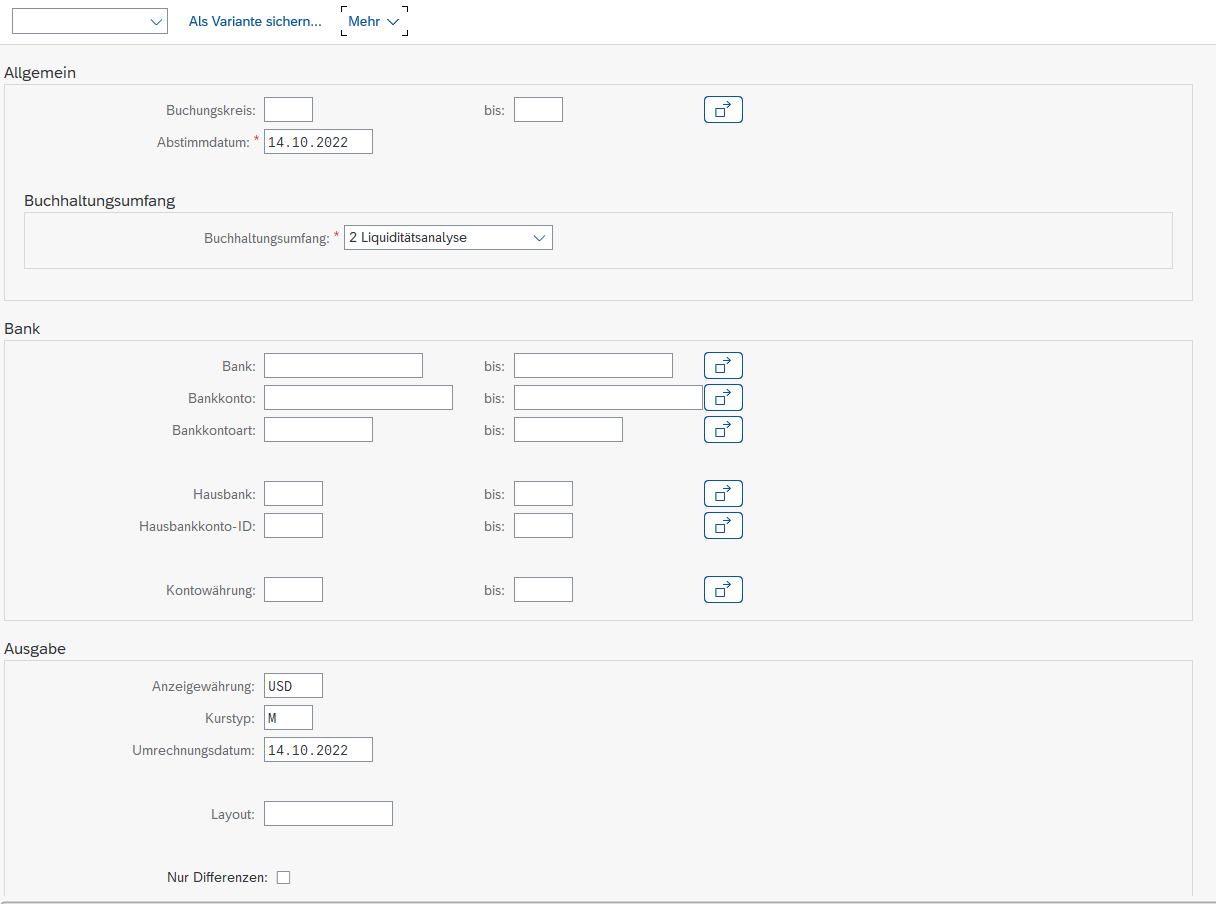
Task: Click multiple selection icon for Kontowährung
Action: pyautogui.click(x=723, y=590)
